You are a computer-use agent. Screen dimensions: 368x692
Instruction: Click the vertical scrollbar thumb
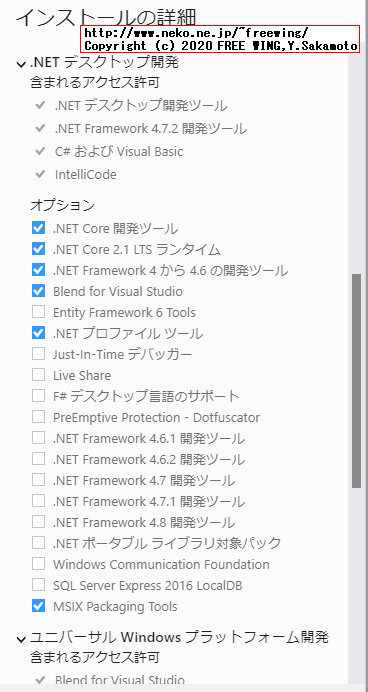(356, 380)
